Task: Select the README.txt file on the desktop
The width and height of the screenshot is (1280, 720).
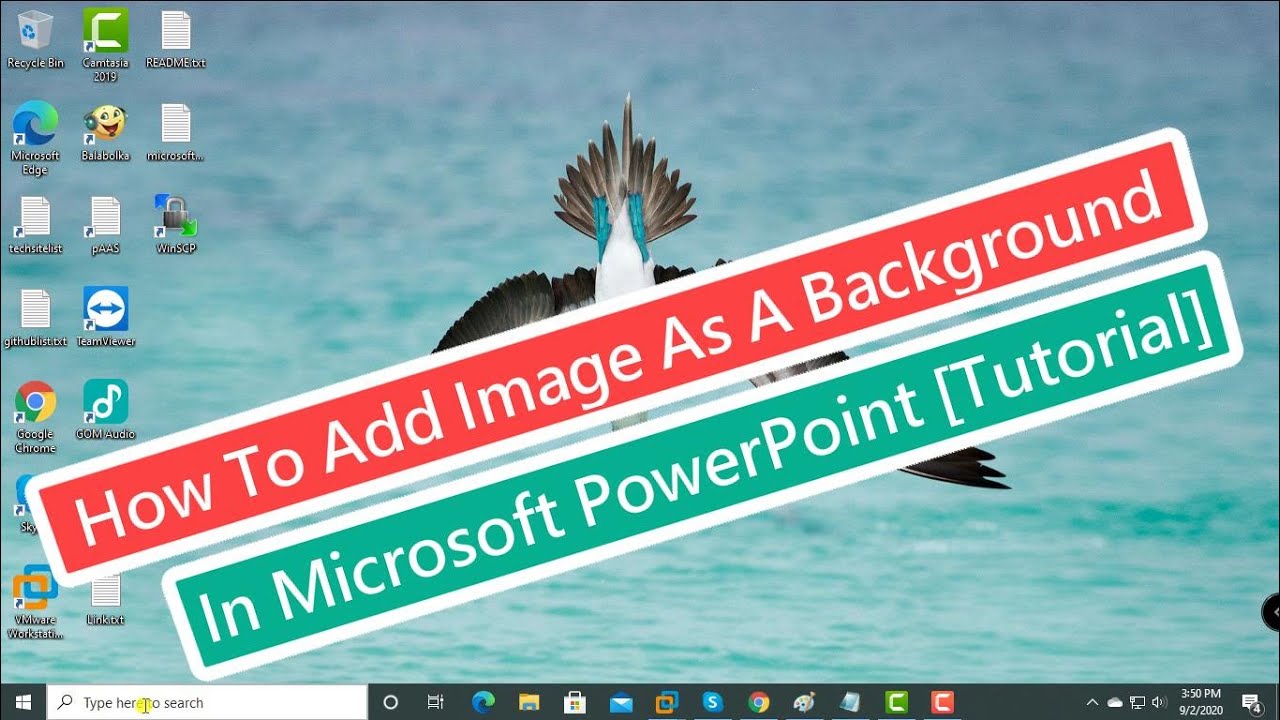Action: 175,39
